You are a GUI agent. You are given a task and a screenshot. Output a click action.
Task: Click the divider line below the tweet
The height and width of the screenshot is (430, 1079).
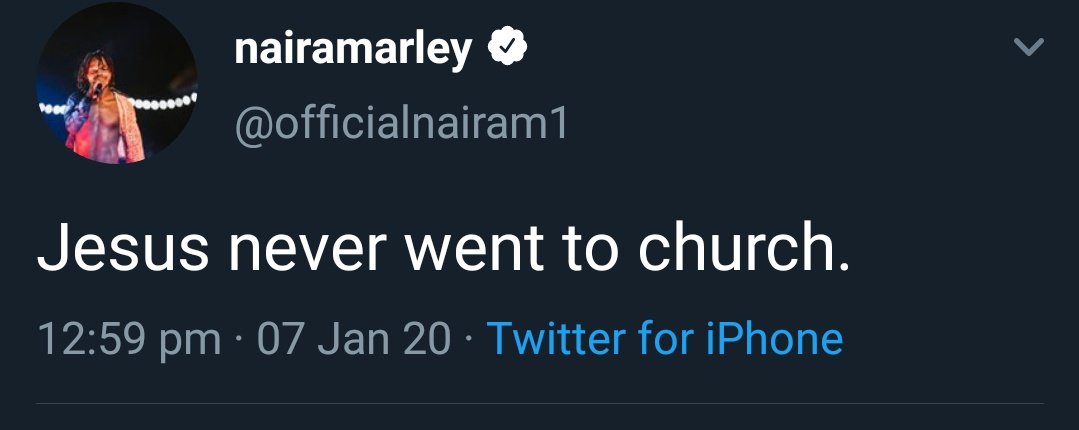tap(540, 405)
